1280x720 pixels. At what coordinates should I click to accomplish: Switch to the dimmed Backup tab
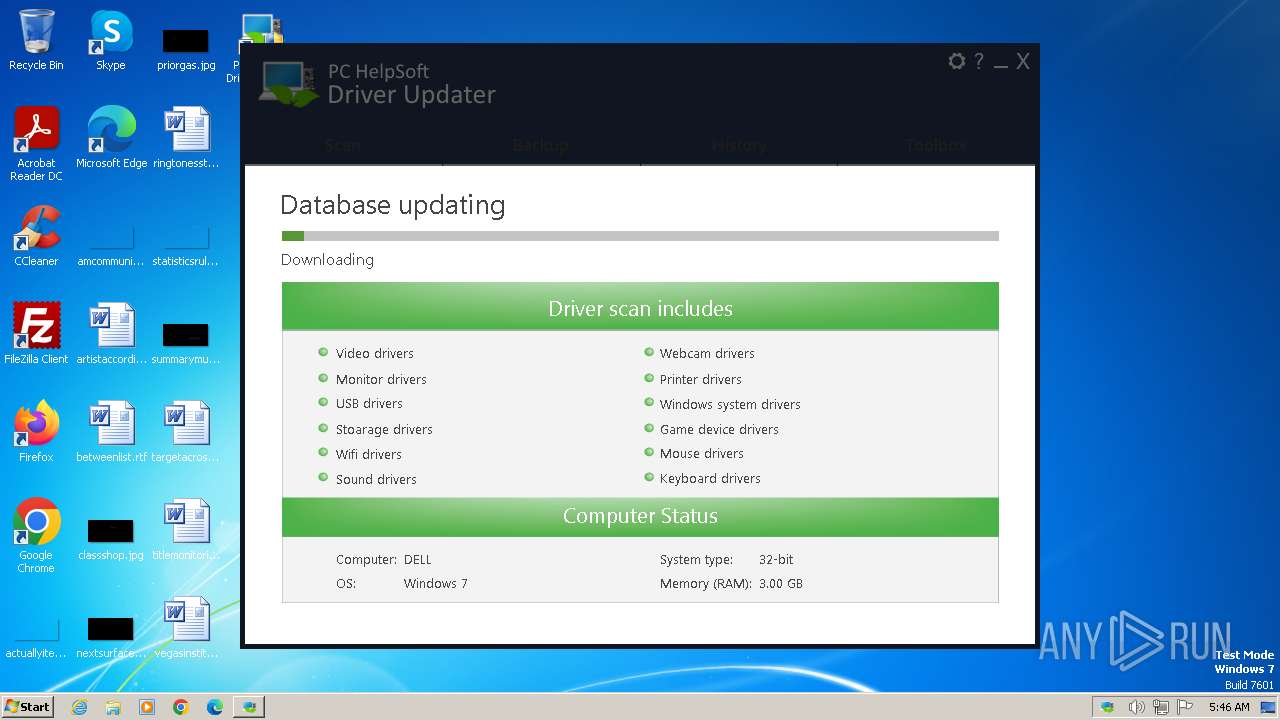point(541,145)
